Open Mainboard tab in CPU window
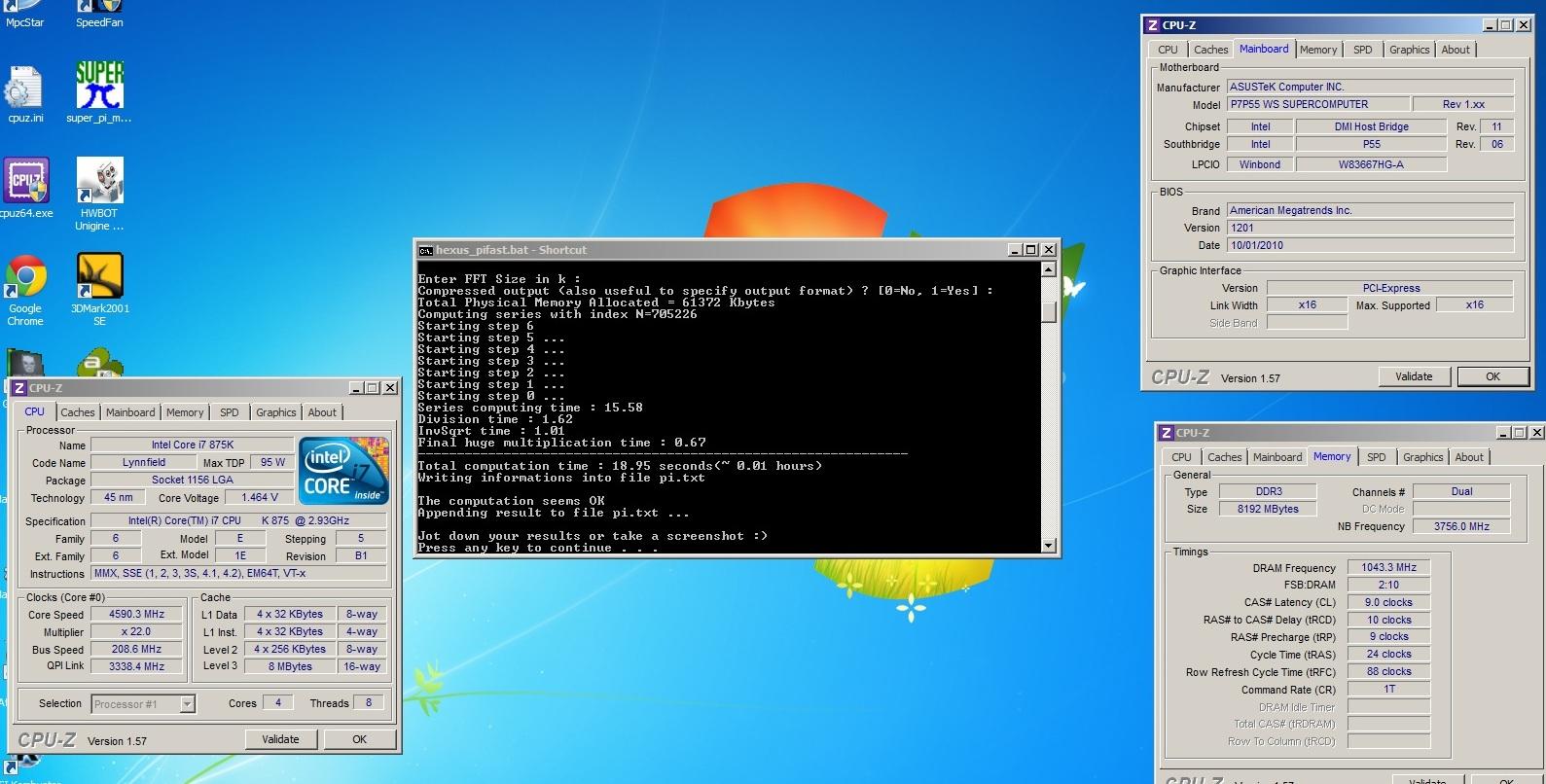Image resolution: width=1546 pixels, height=784 pixels. coord(130,412)
